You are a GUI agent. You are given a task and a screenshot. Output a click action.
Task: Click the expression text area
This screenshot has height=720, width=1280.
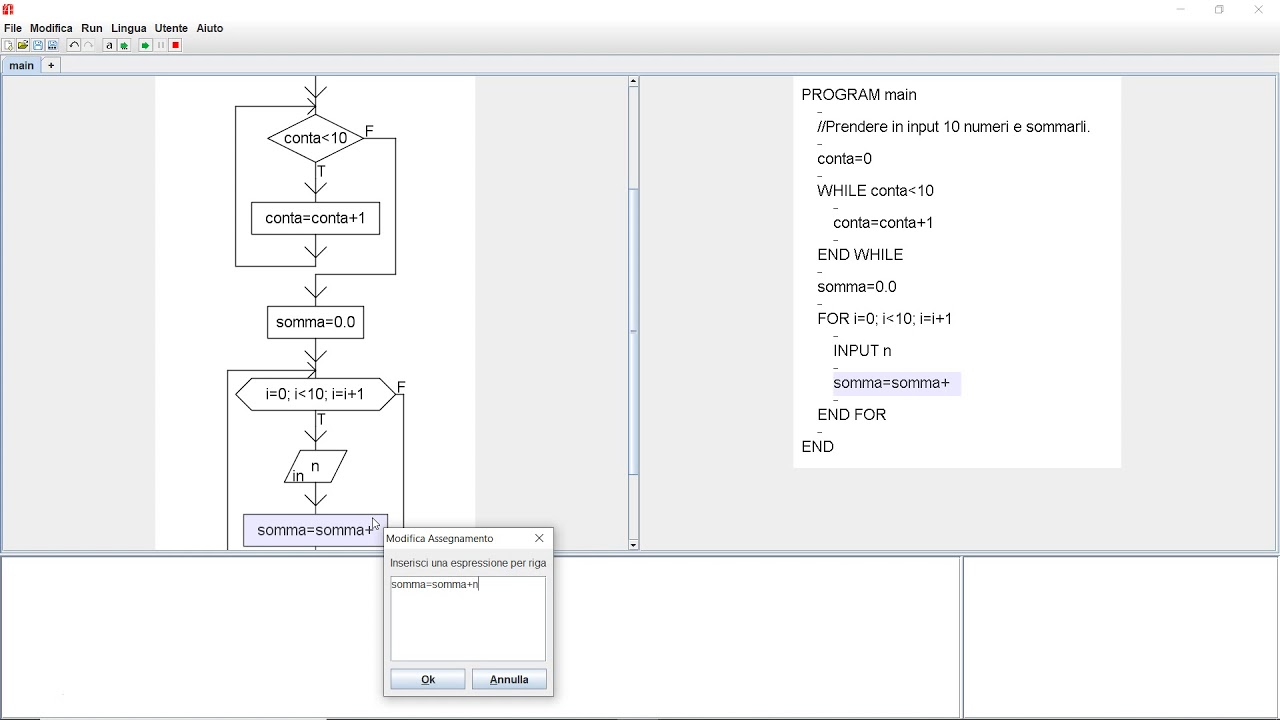click(468, 618)
